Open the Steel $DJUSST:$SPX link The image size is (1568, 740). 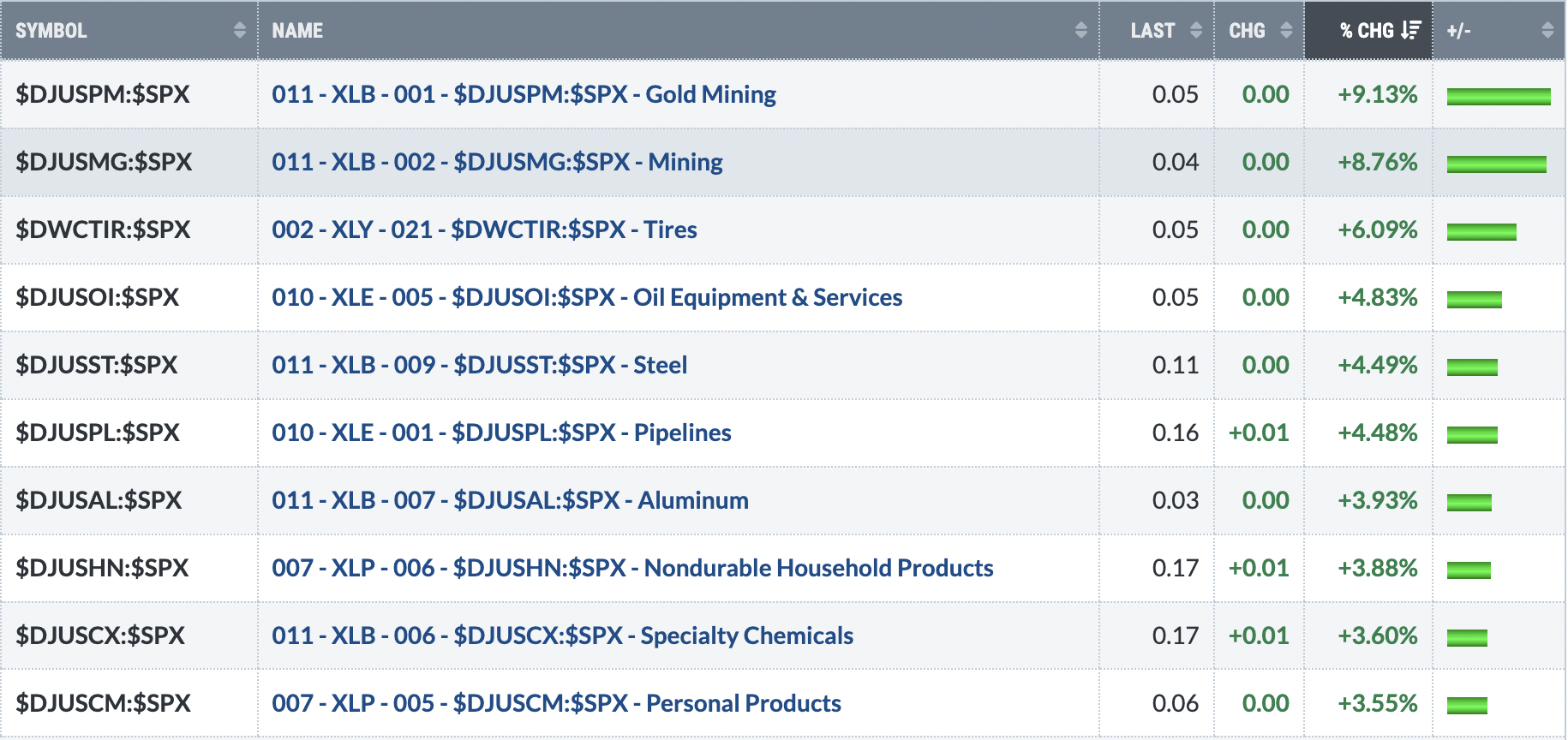point(480,365)
